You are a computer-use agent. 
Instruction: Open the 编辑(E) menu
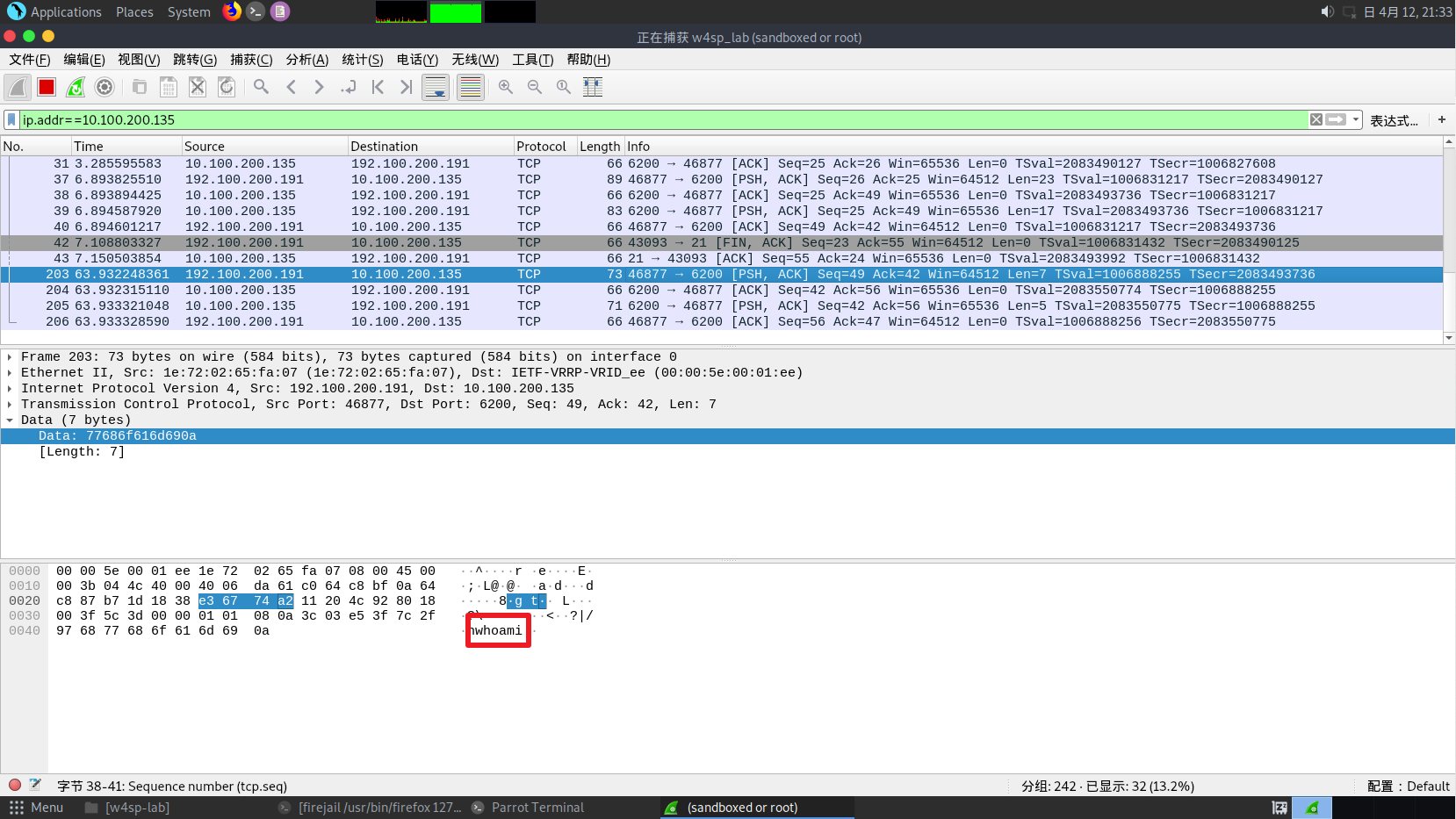[x=84, y=60]
